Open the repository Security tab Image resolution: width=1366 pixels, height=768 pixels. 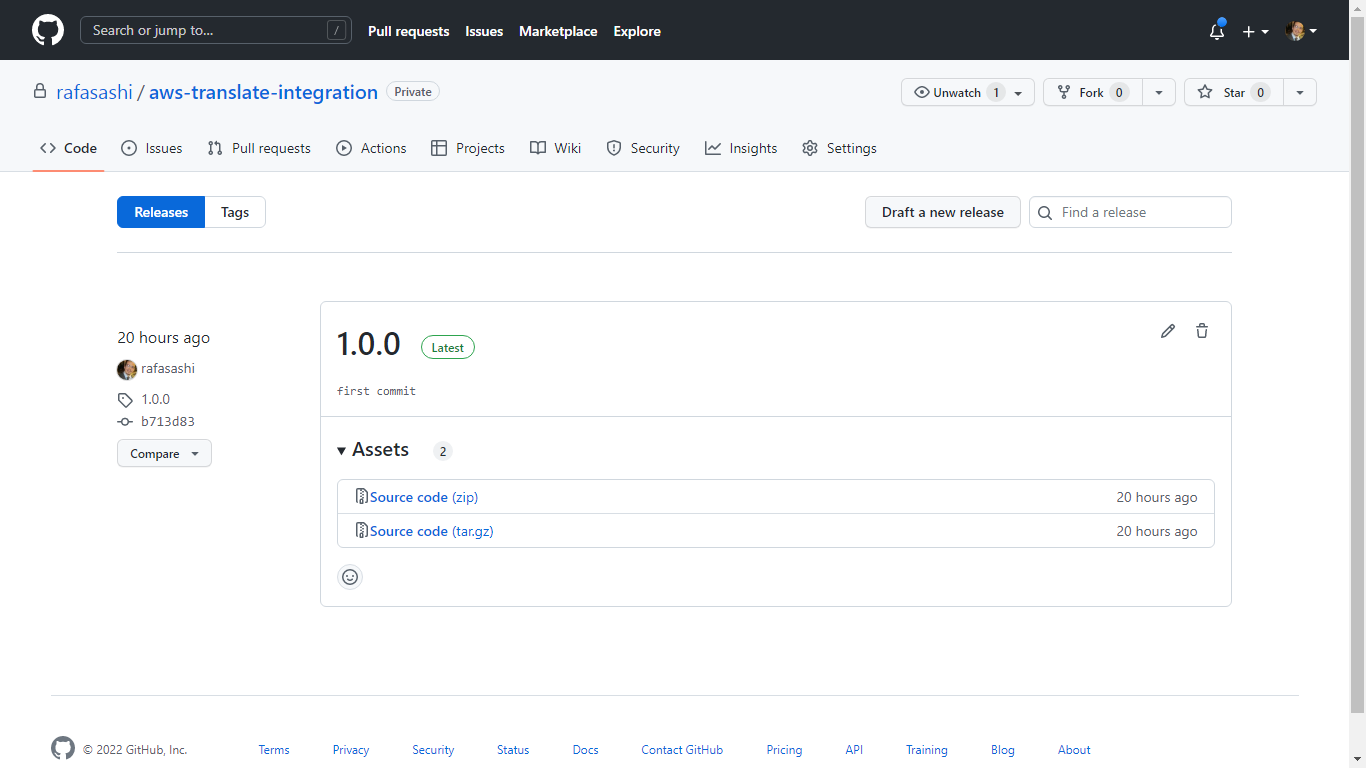click(x=643, y=148)
